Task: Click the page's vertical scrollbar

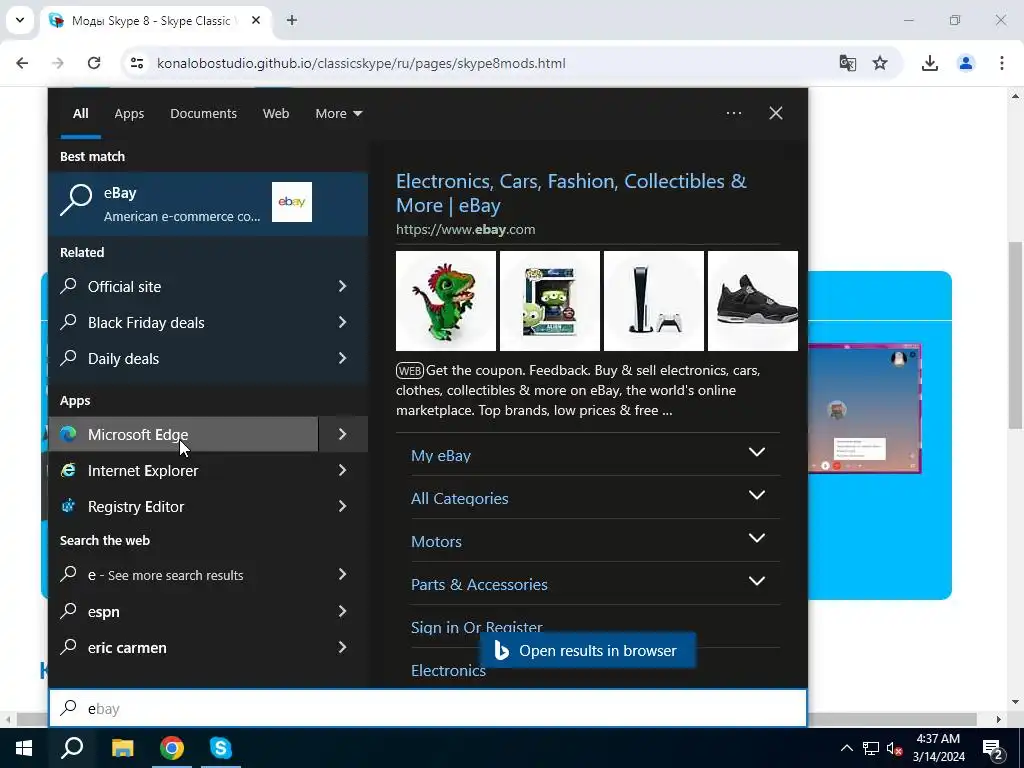Action: pyautogui.click(x=1016, y=335)
